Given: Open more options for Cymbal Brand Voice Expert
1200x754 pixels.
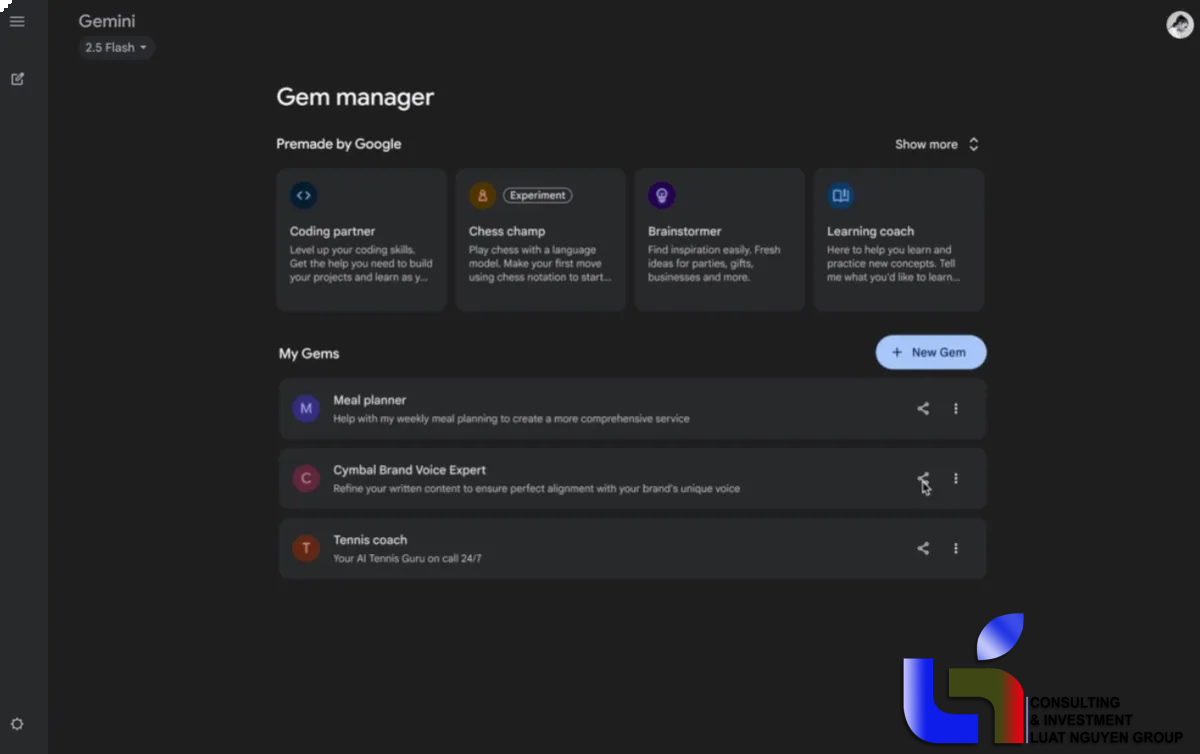Looking at the screenshot, I should [956, 479].
